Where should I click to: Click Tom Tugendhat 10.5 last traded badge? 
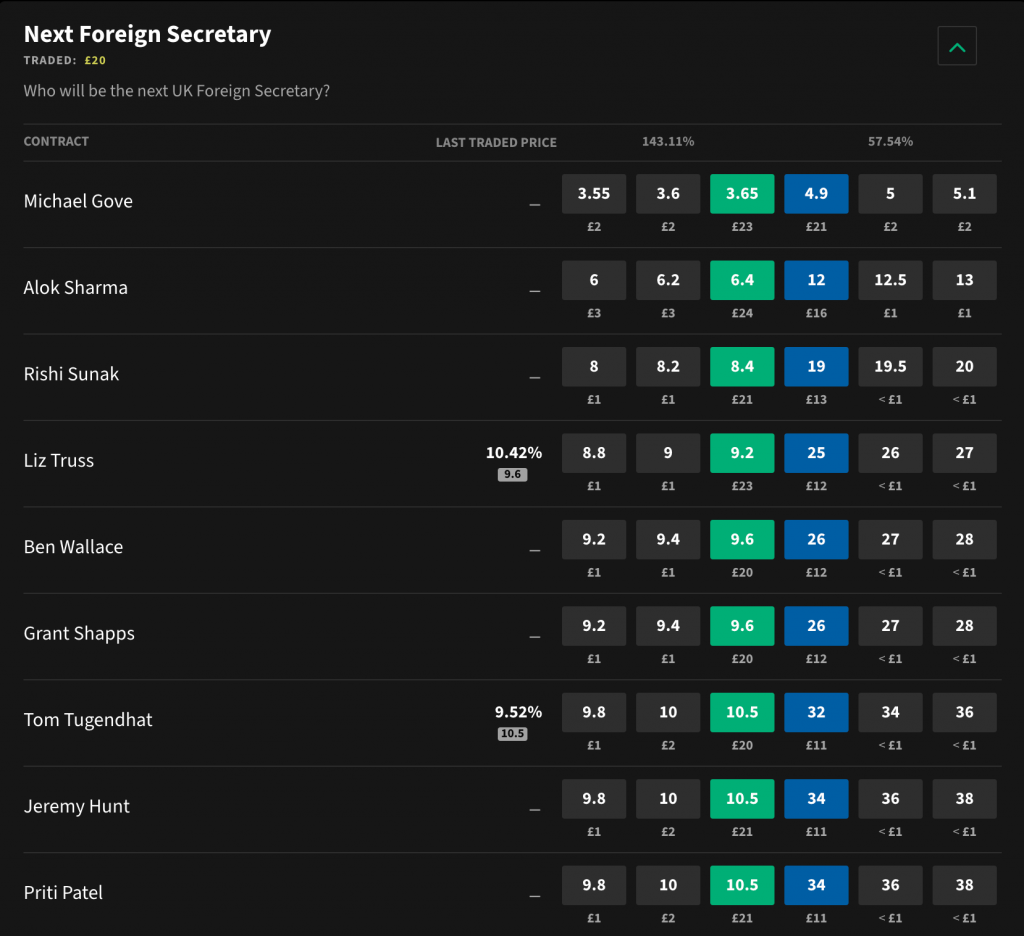(x=512, y=734)
